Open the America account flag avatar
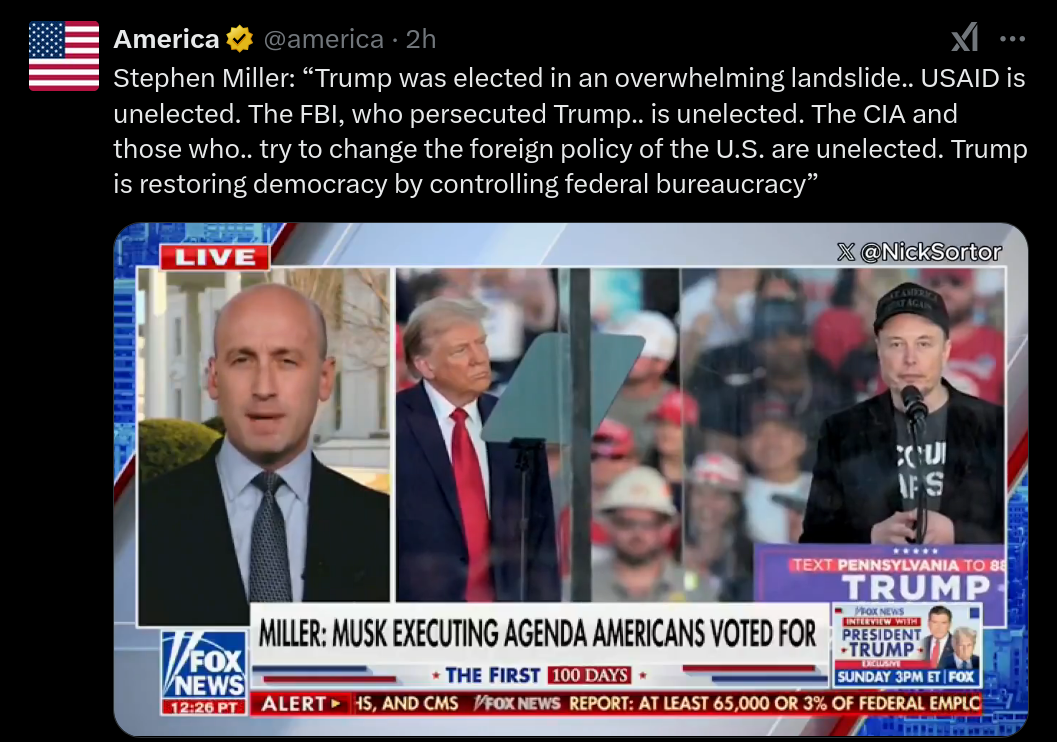1057x742 pixels. [x=64, y=56]
